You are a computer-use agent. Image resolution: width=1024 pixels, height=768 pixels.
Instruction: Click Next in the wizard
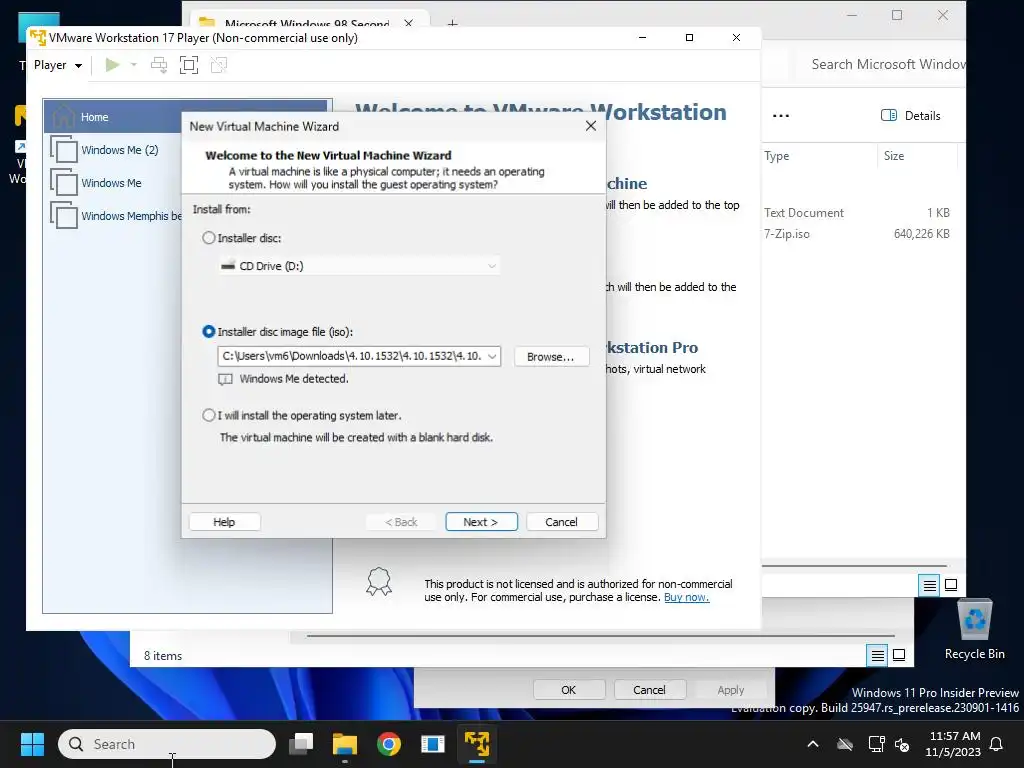point(481,522)
